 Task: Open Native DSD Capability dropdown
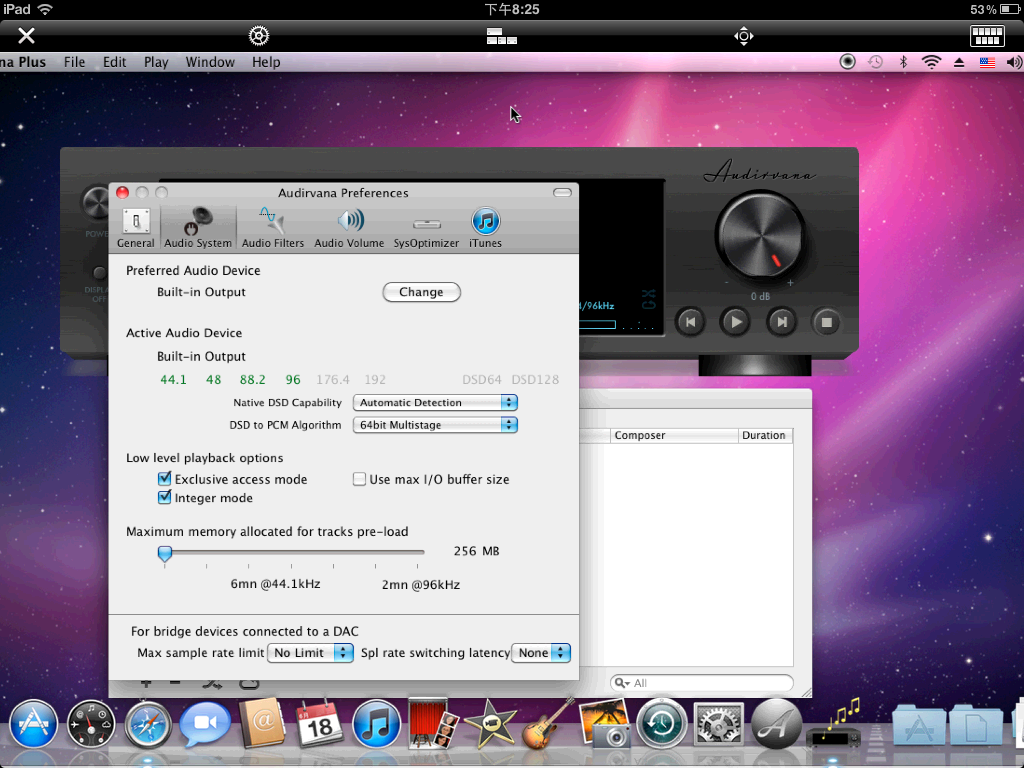pyautogui.click(x=435, y=402)
